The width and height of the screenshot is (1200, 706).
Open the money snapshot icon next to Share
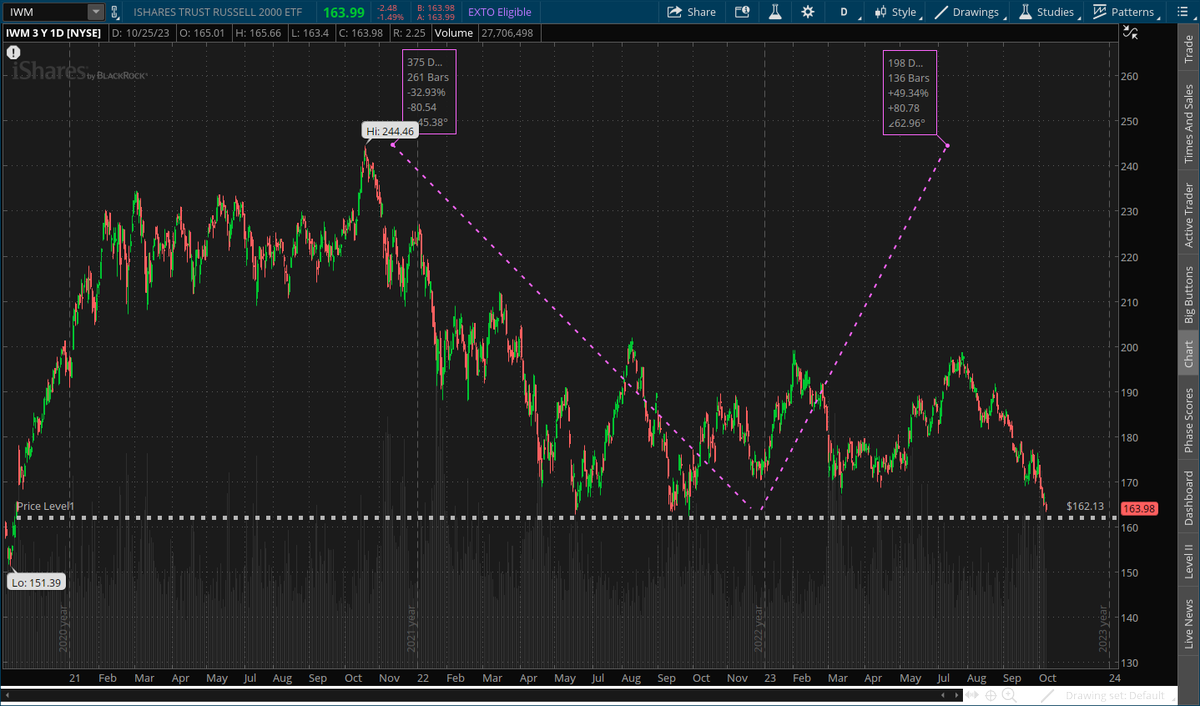coord(741,12)
